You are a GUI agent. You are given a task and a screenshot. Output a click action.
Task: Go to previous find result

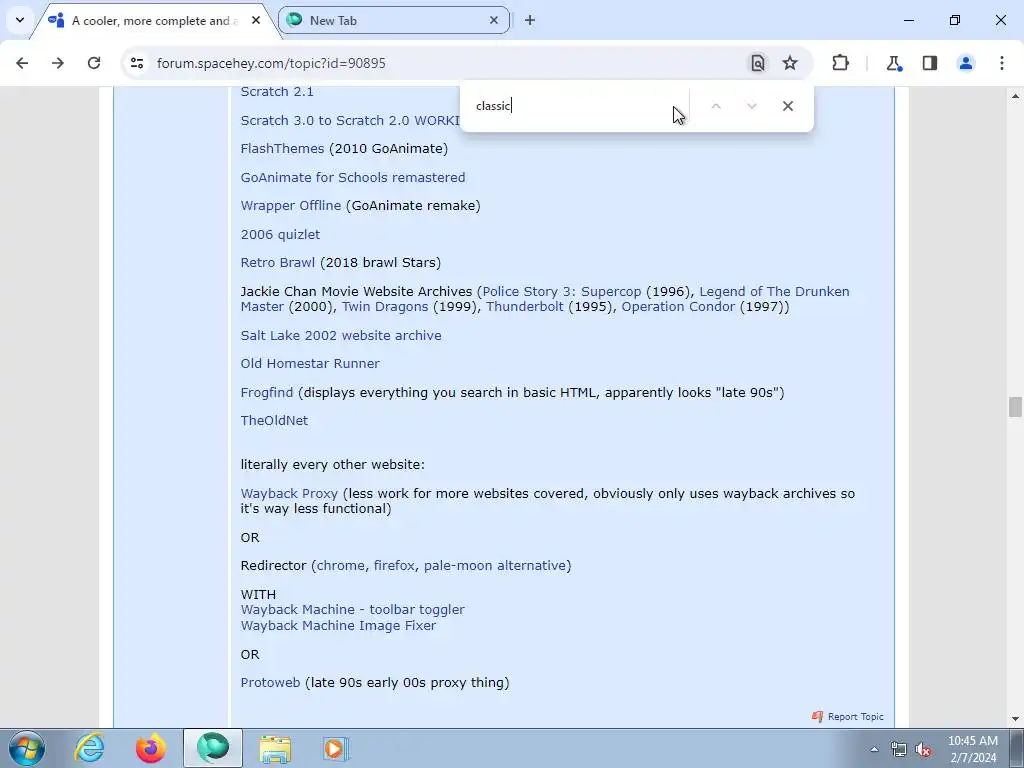click(x=716, y=106)
